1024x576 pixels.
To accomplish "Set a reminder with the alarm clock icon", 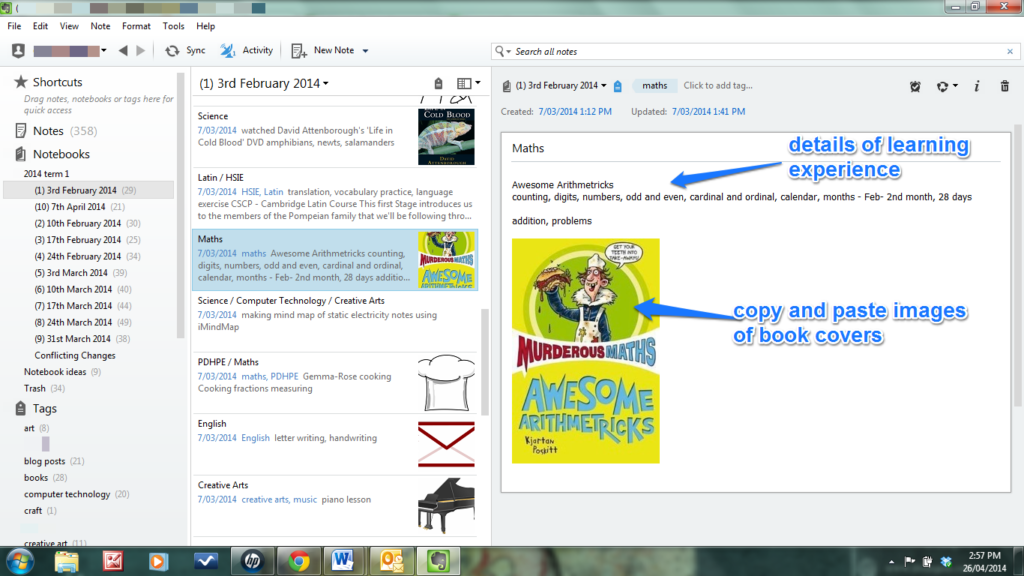I will tap(915, 87).
